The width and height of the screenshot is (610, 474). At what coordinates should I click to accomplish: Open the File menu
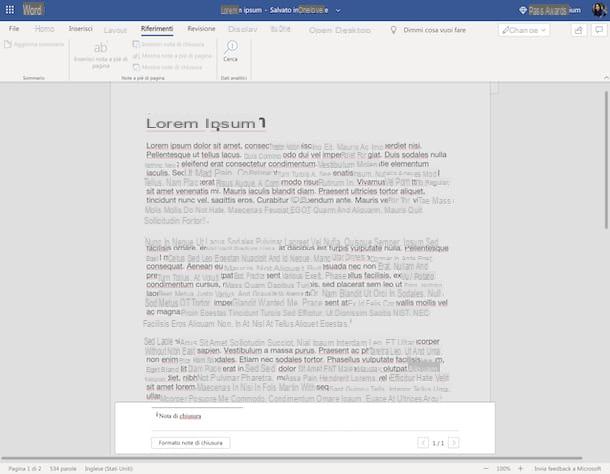14,29
